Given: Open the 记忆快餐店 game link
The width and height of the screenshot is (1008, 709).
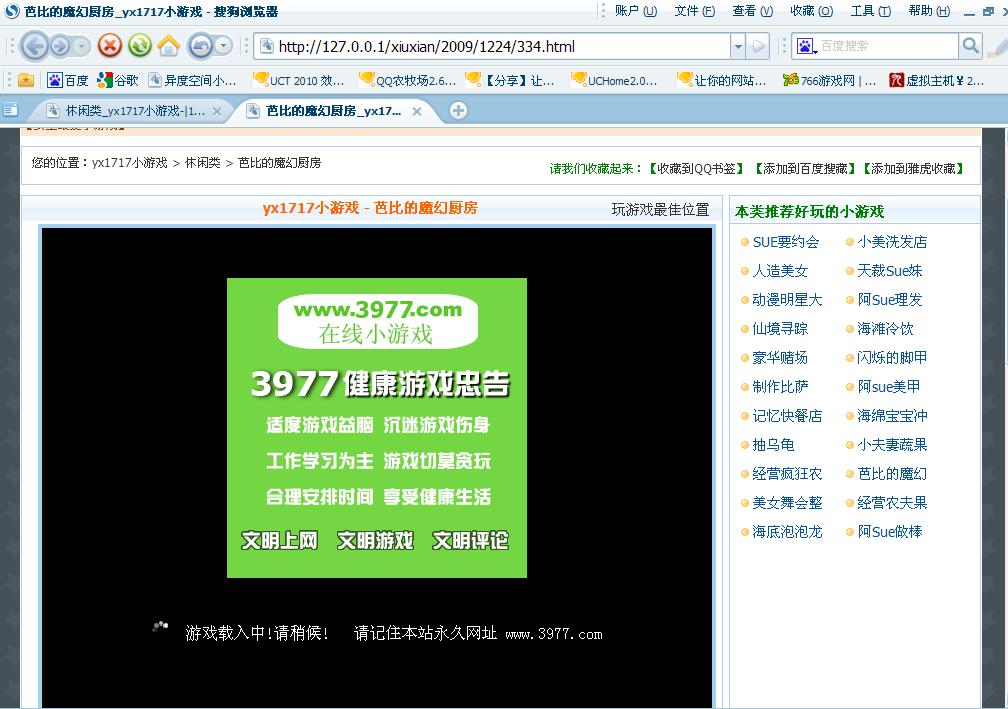Looking at the screenshot, I should [787, 415].
